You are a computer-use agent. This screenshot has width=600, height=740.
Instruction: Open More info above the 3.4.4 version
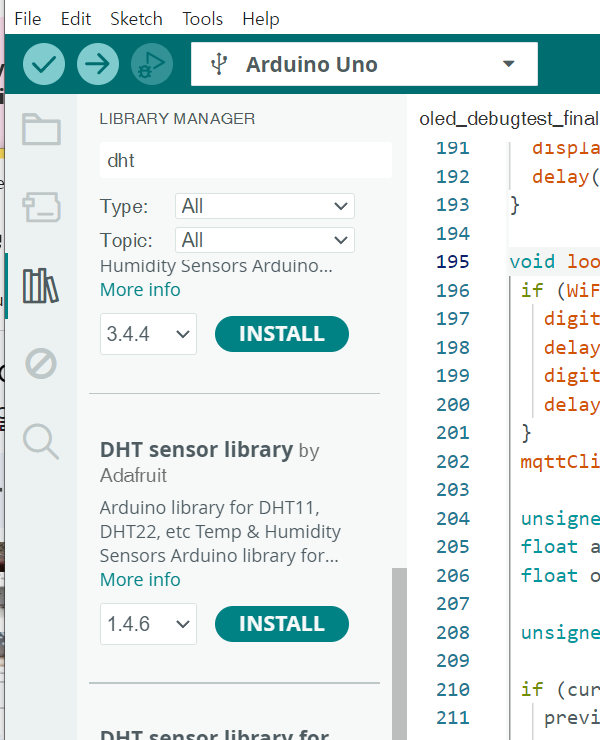140,290
